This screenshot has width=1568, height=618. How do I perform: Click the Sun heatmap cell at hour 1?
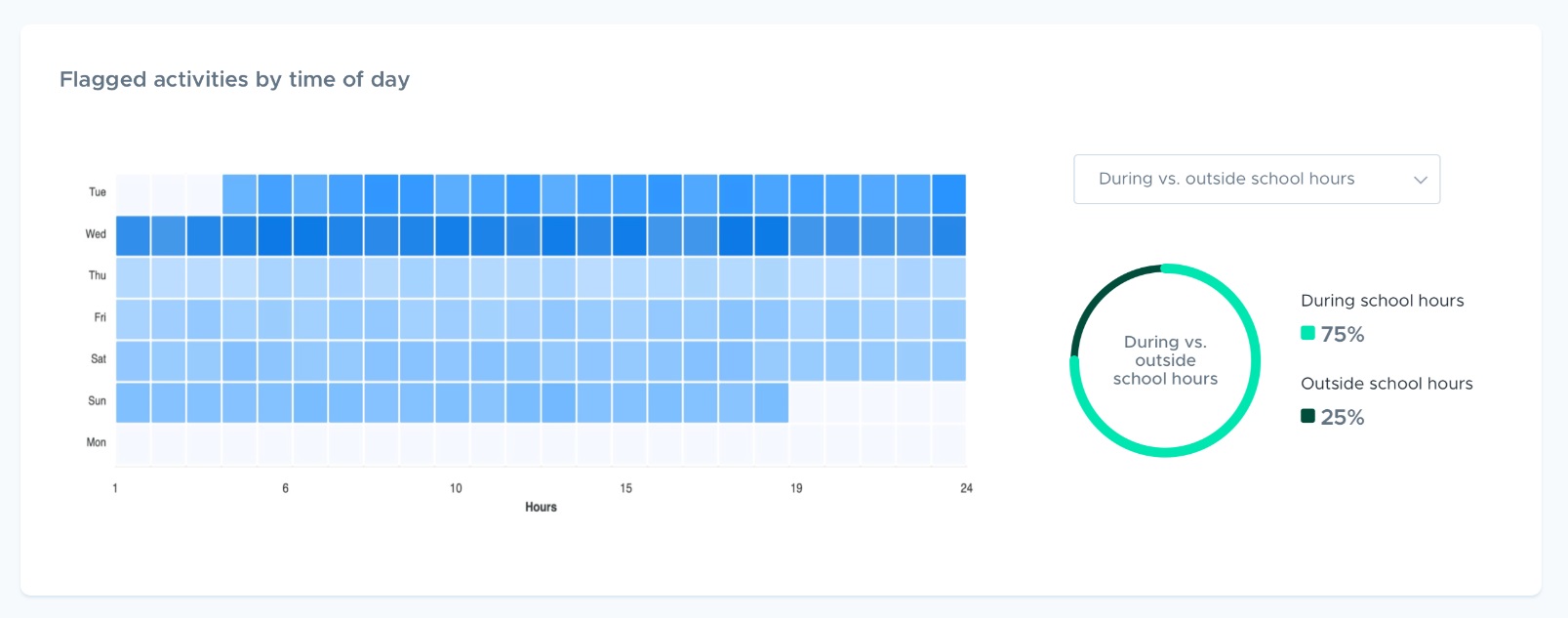[133, 402]
